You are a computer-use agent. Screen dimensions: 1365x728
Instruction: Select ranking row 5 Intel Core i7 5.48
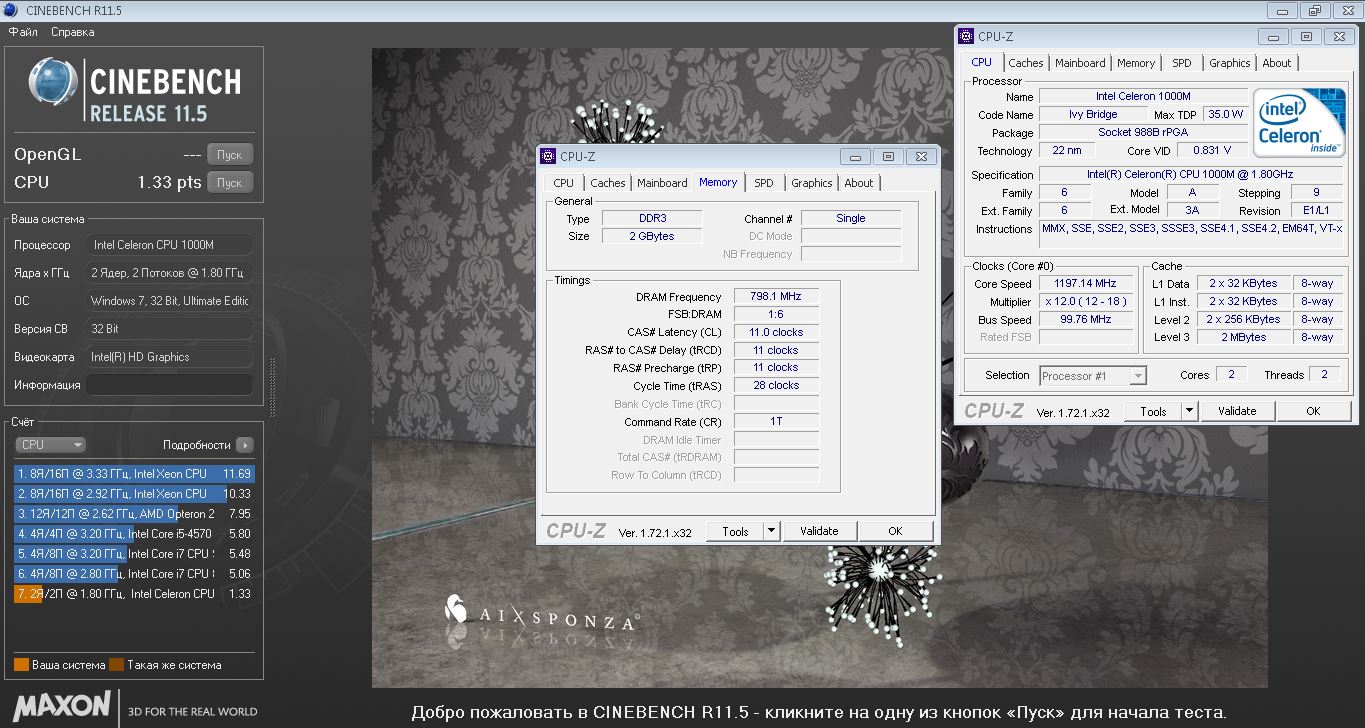(x=134, y=554)
